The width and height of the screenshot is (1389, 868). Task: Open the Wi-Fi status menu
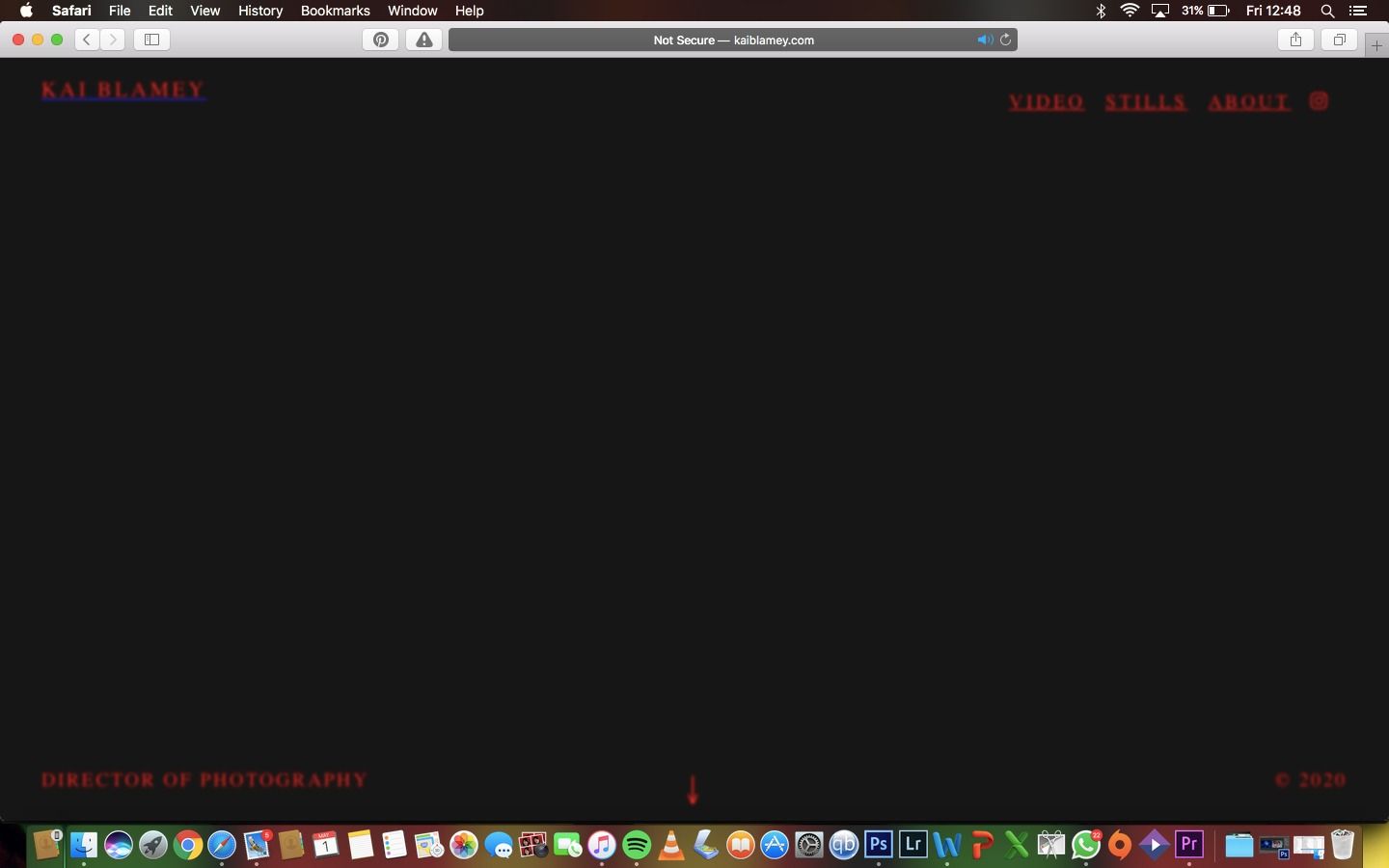[x=1130, y=11]
